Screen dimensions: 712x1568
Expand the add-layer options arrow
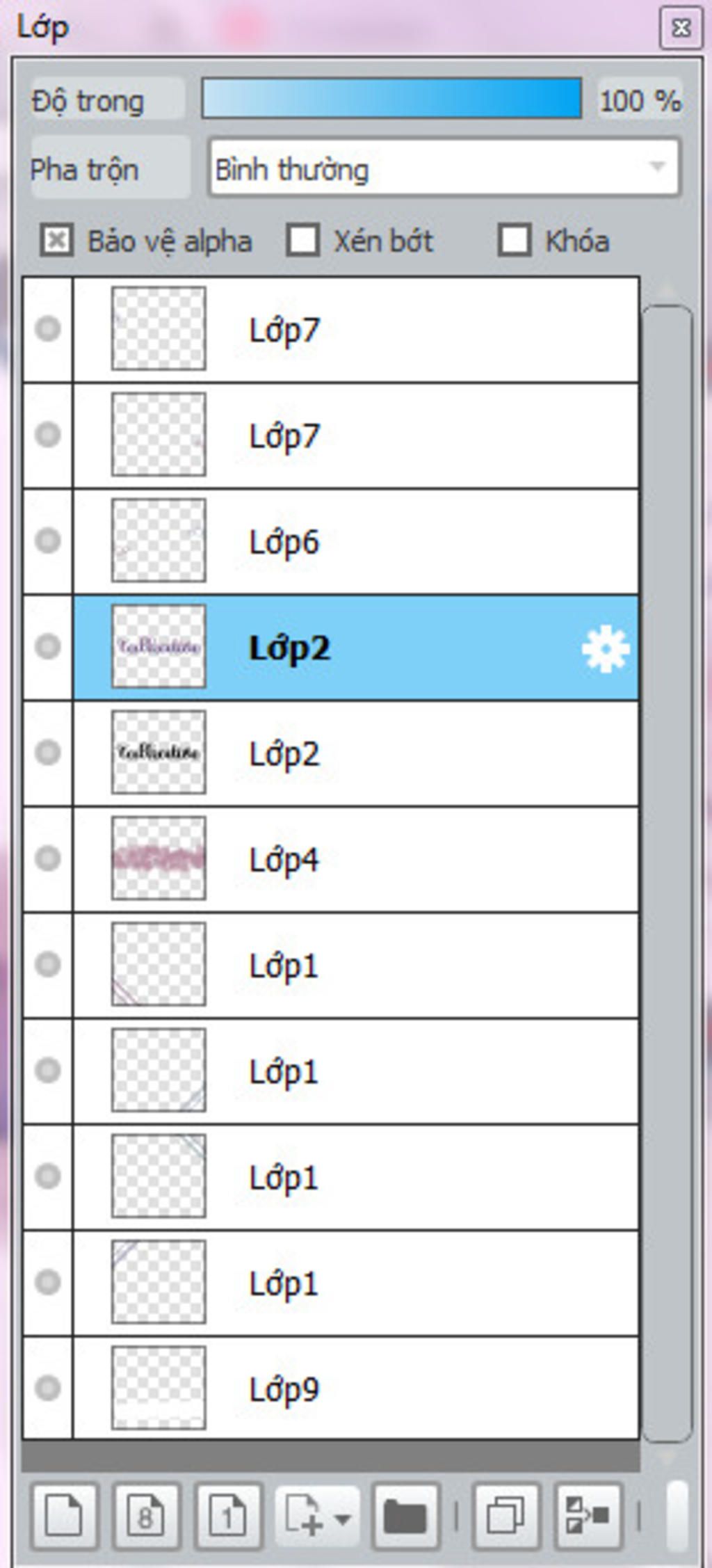(x=342, y=1518)
